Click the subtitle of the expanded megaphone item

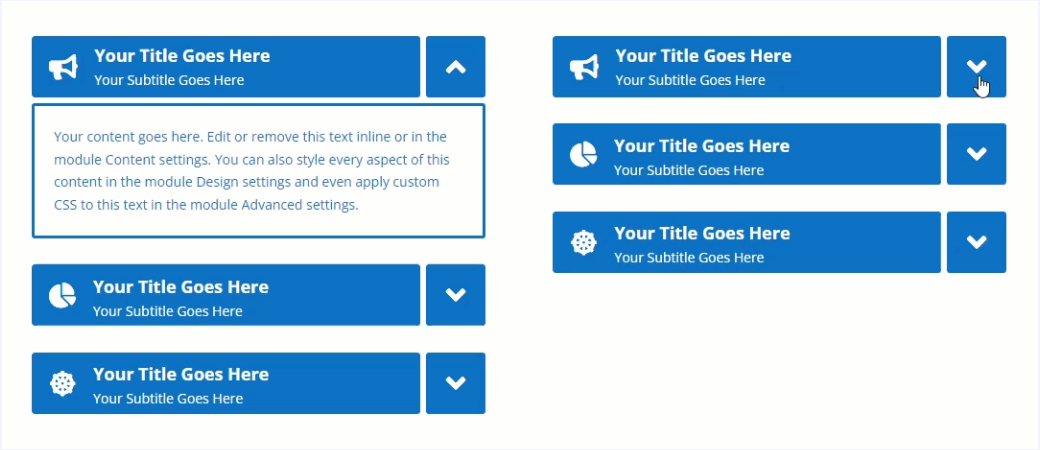(169, 80)
